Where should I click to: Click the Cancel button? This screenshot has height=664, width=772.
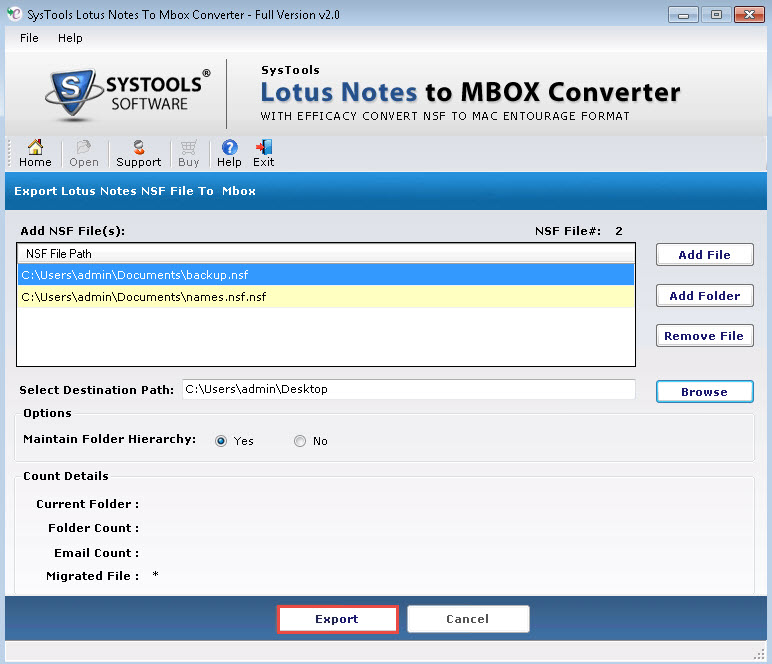click(x=468, y=619)
